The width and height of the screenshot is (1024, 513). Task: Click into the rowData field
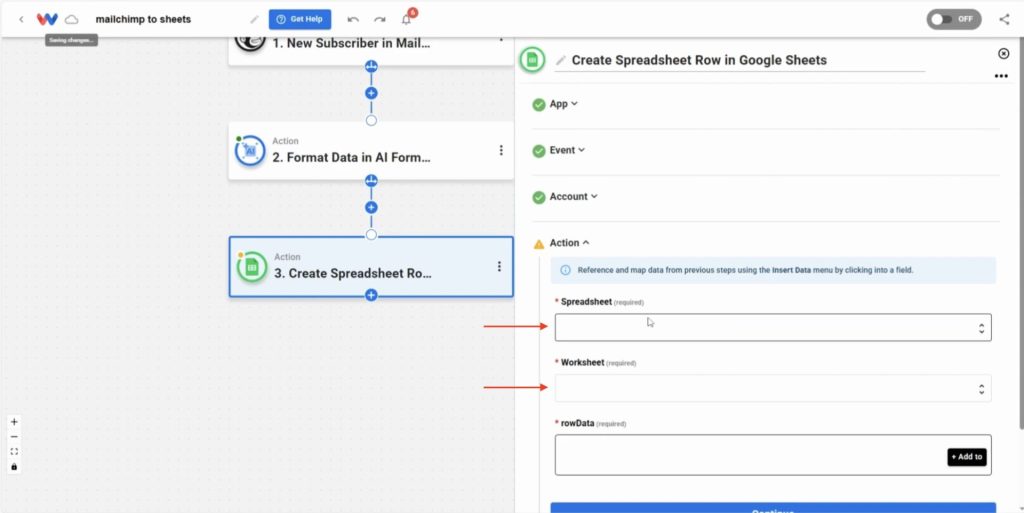[x=773, y=455]
